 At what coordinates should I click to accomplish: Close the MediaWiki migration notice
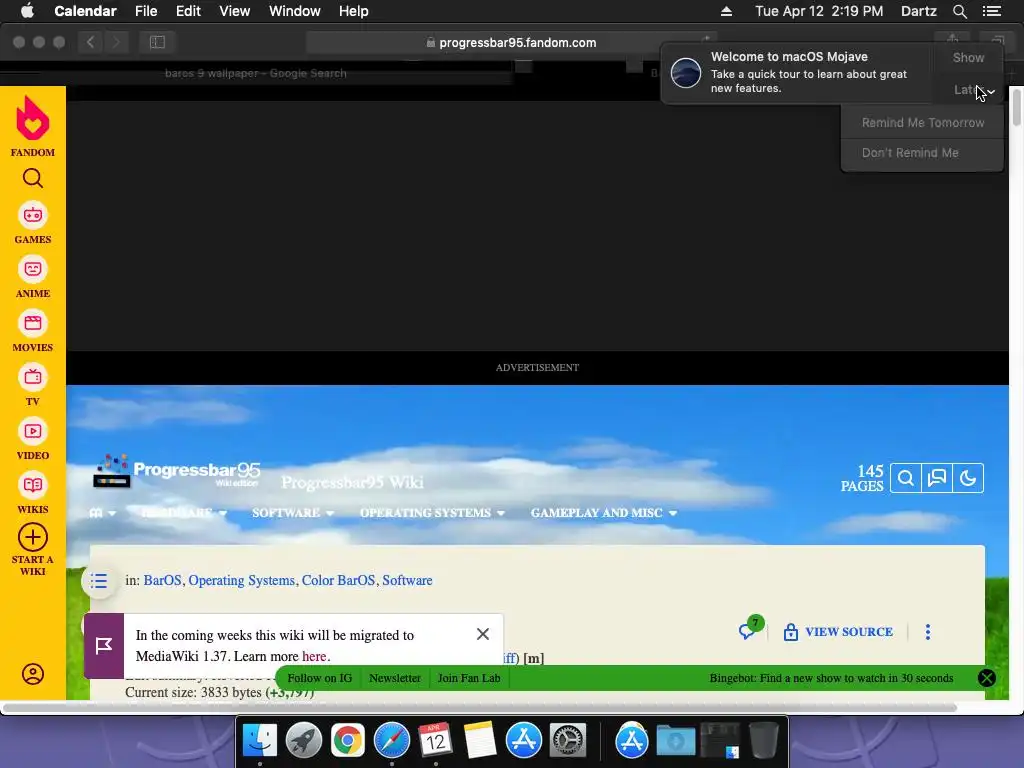483,634
